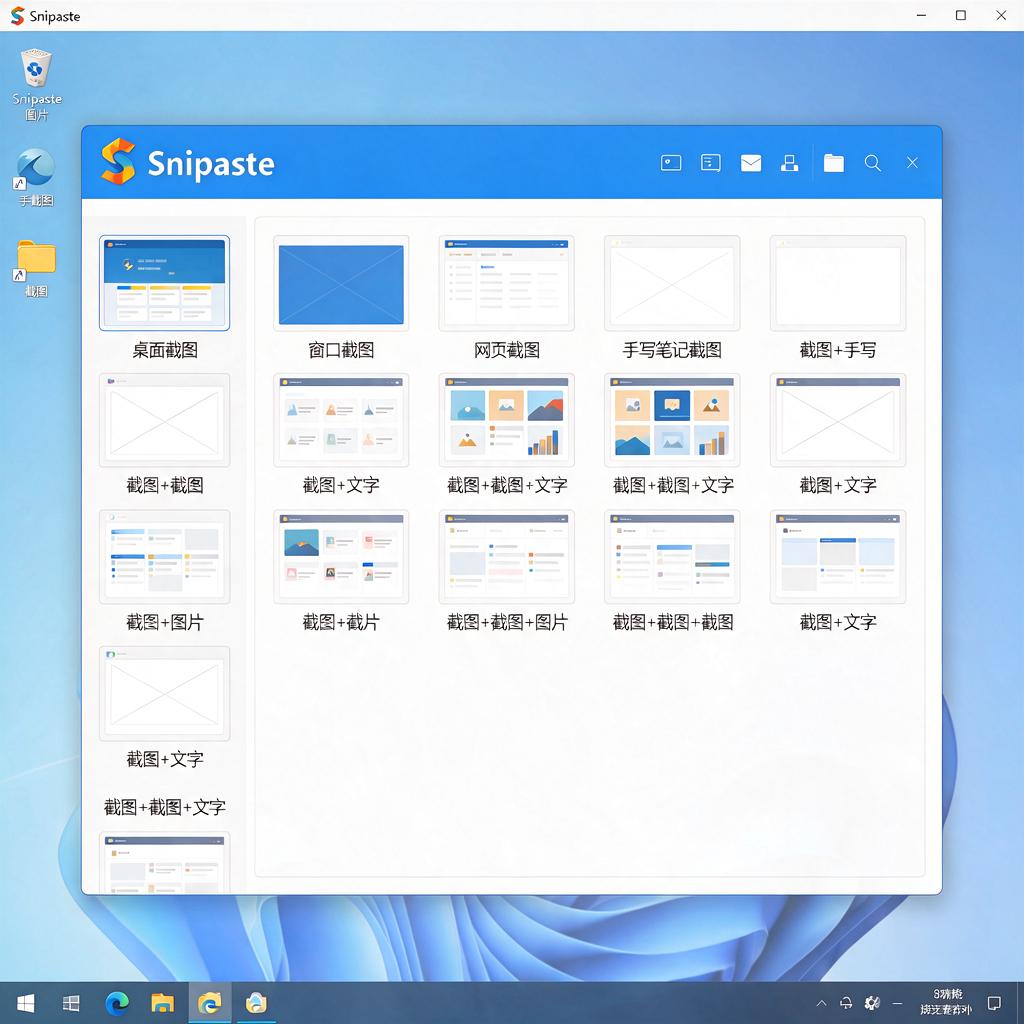
Task: Show hidden tray icons chevron
Action: point(822,1003)
